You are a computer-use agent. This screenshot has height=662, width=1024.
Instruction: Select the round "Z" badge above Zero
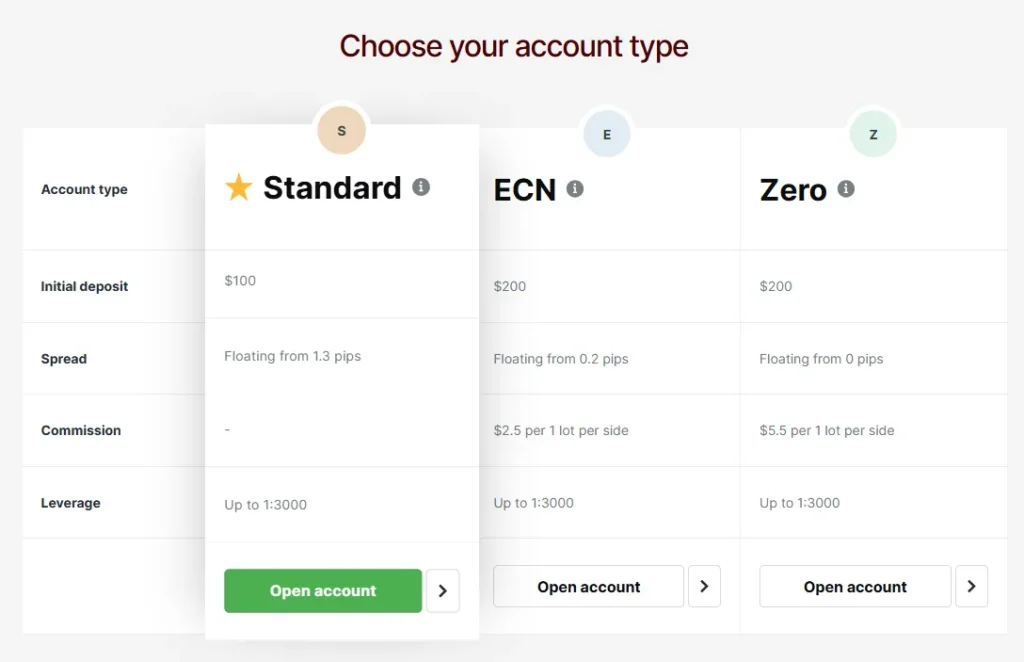[x=873, y=134]
